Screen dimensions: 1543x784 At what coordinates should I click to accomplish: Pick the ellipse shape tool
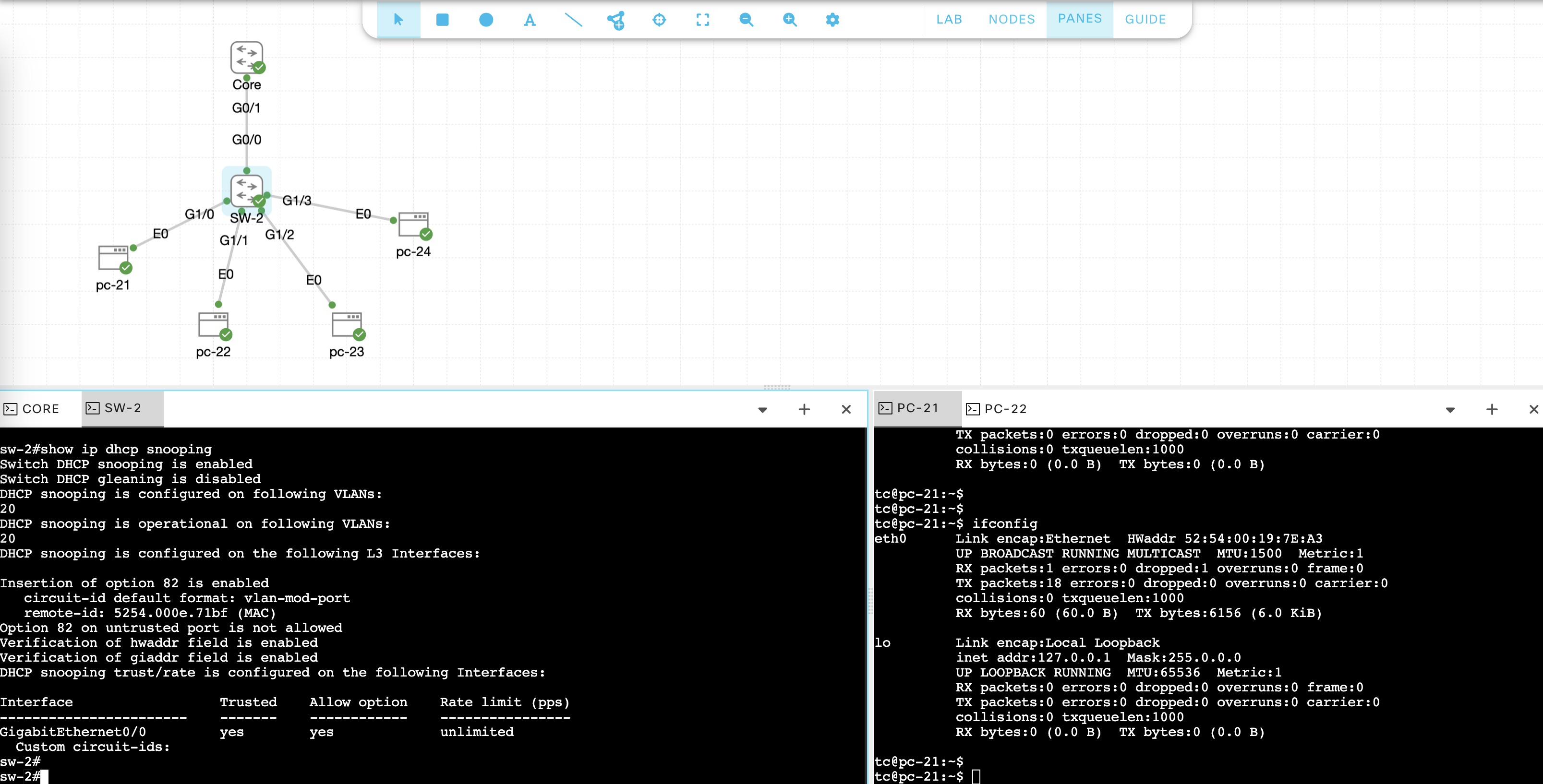486,20
